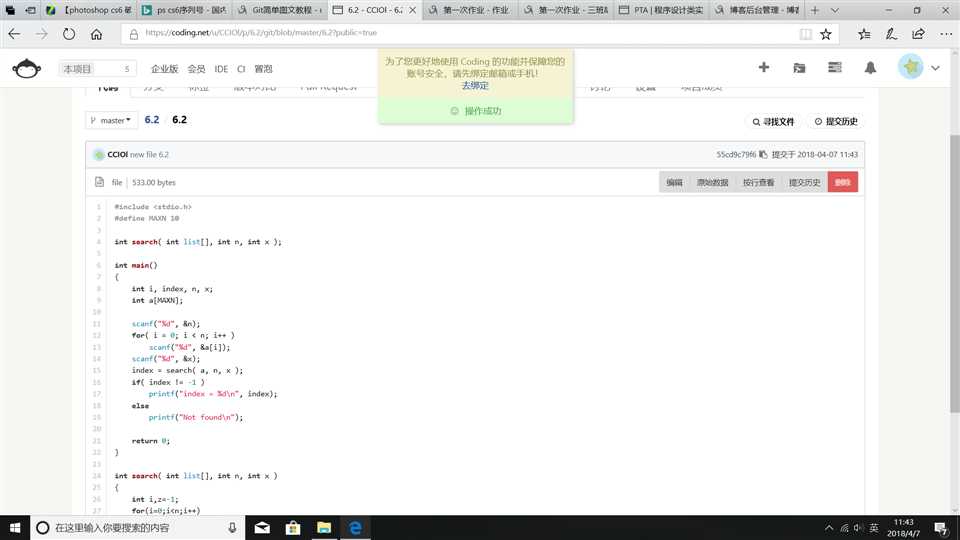This screenshot has height=540, width=960.
Task: Open reading view icon in address bar
Action: point(806,34)
